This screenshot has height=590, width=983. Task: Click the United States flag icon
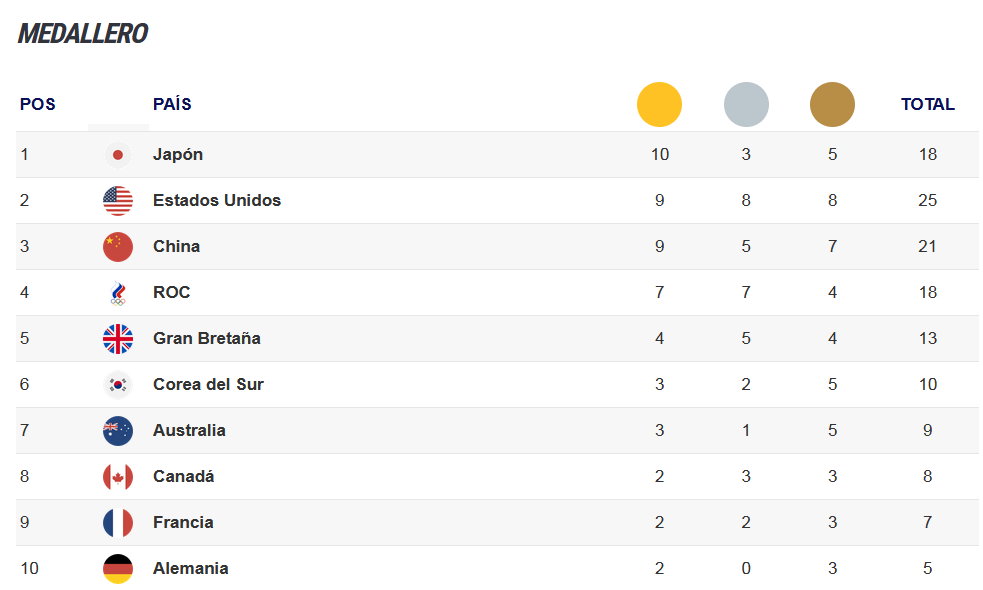click(x=118, y=201)
